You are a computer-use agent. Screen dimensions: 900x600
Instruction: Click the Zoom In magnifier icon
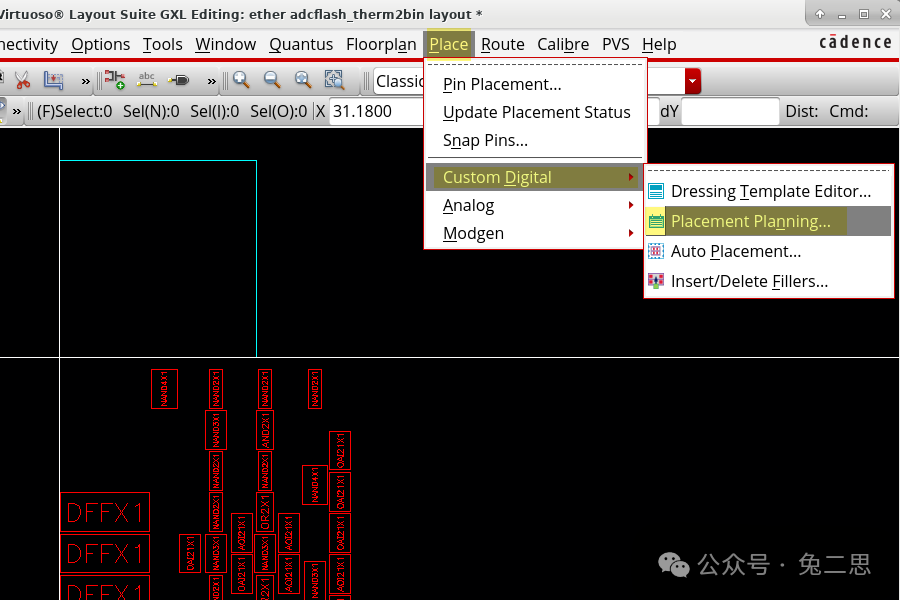click(241, 80)
